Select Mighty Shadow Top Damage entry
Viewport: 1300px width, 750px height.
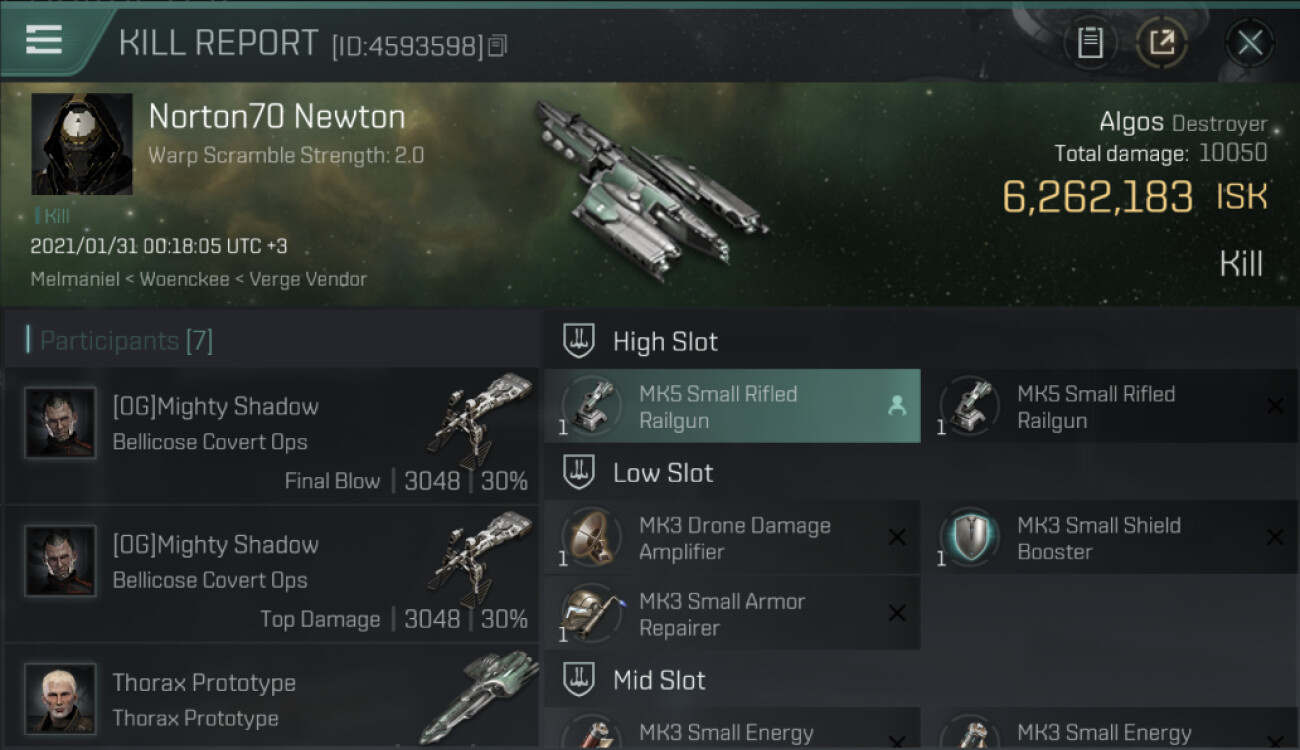272,574
